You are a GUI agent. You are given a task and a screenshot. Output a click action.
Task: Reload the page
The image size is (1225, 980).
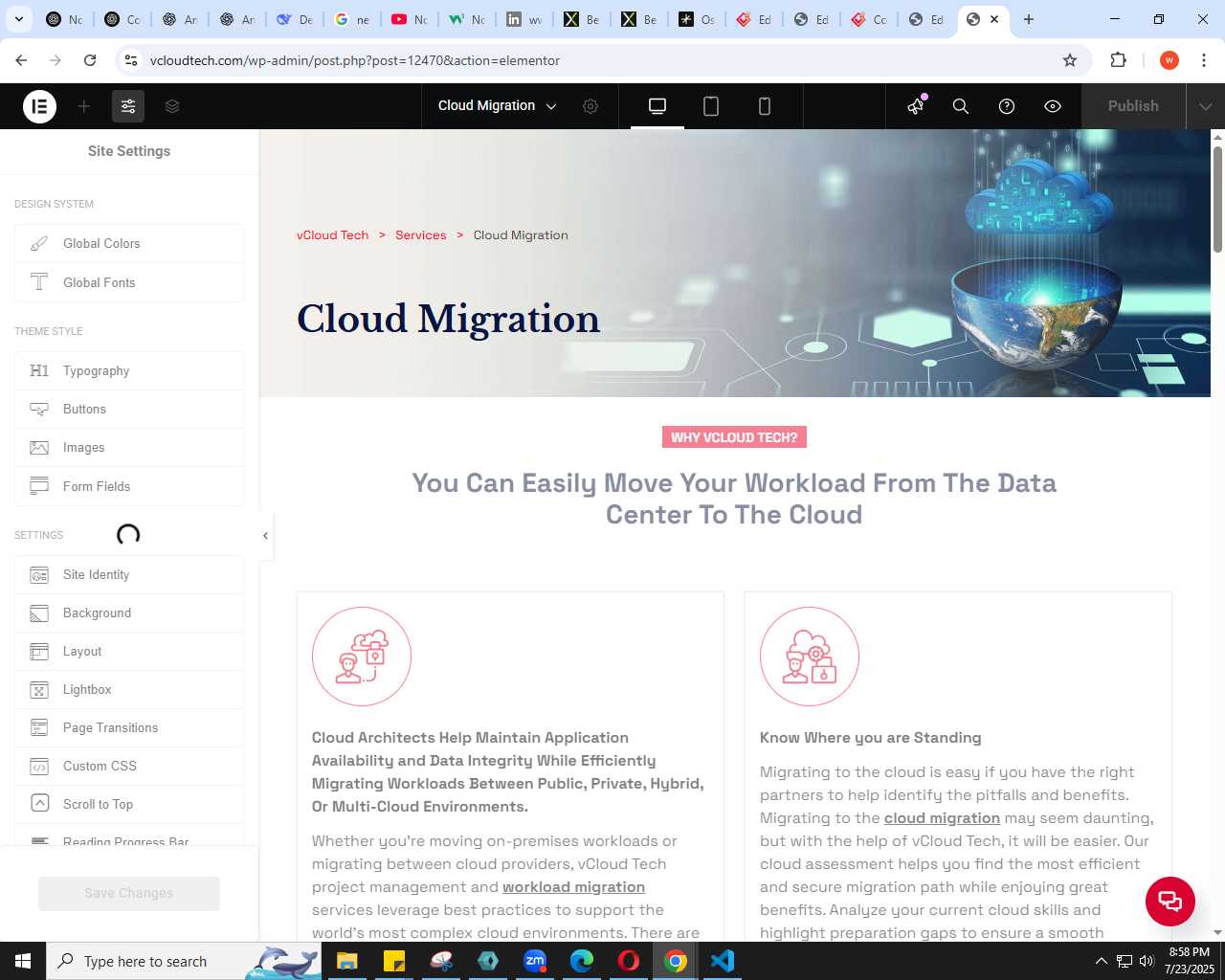pyautogui.click(x=90, y=60)
